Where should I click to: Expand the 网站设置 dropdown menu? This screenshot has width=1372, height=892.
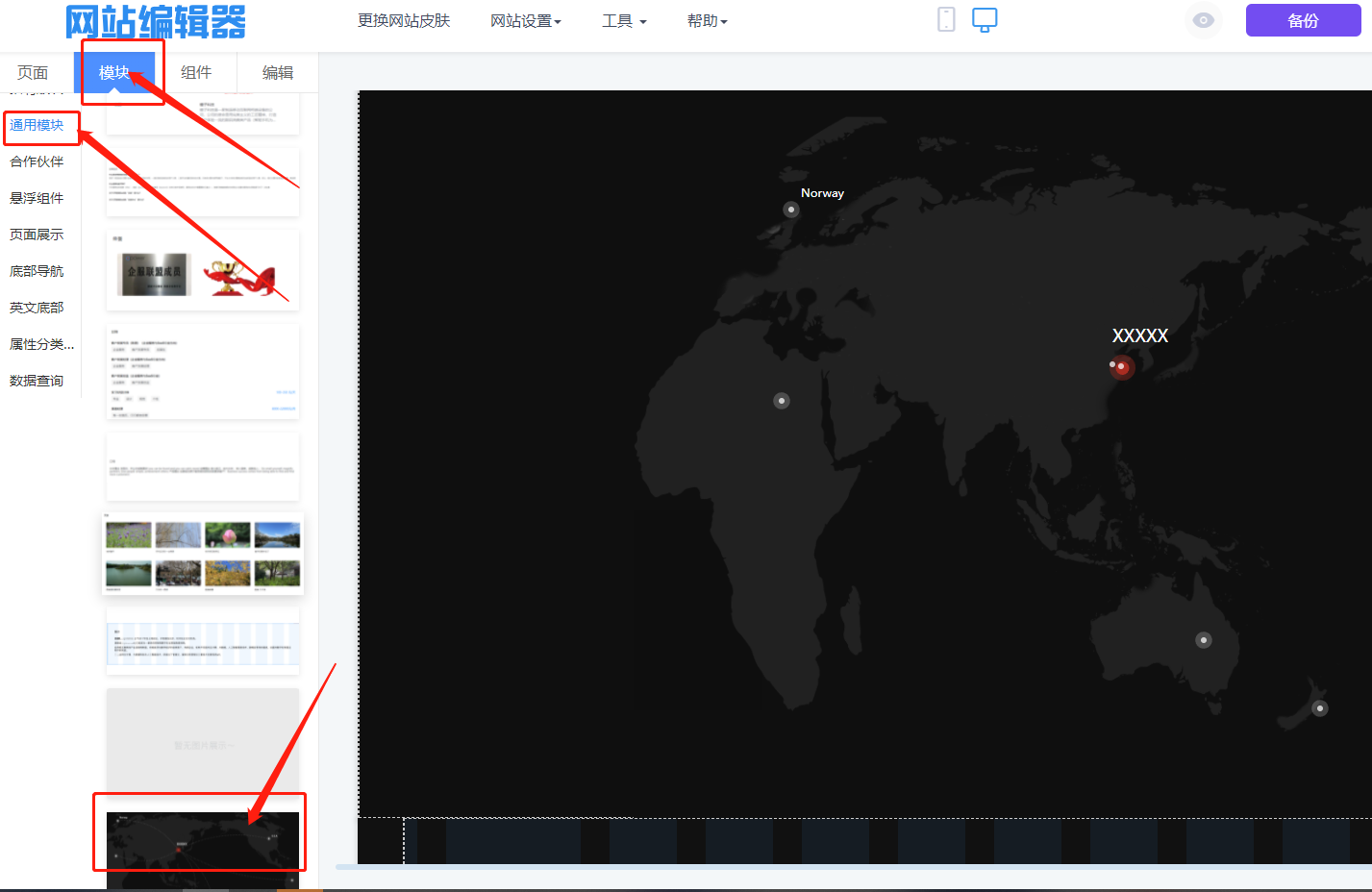point(525,20)
